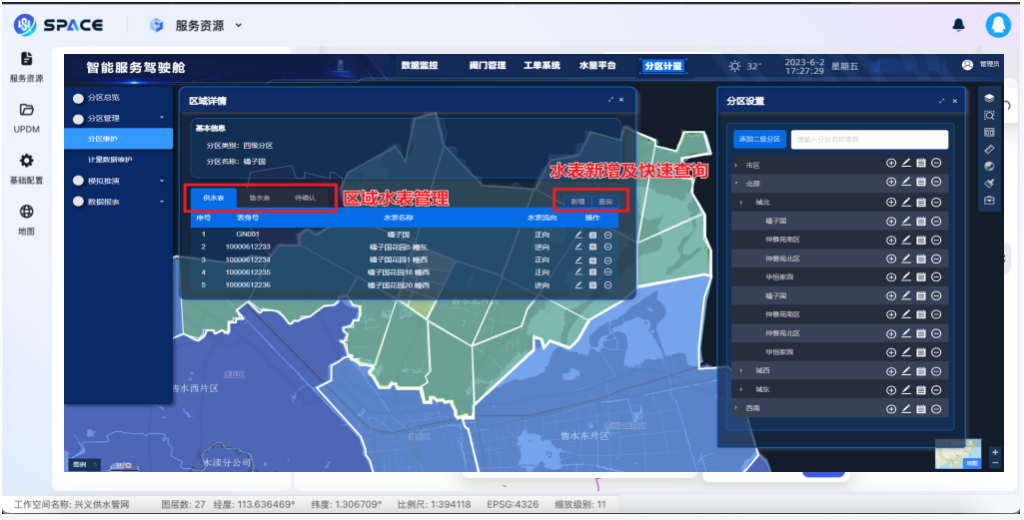1024x520 pixels.
Task: Expand the 城西 tree node
Action: (741, 370)
